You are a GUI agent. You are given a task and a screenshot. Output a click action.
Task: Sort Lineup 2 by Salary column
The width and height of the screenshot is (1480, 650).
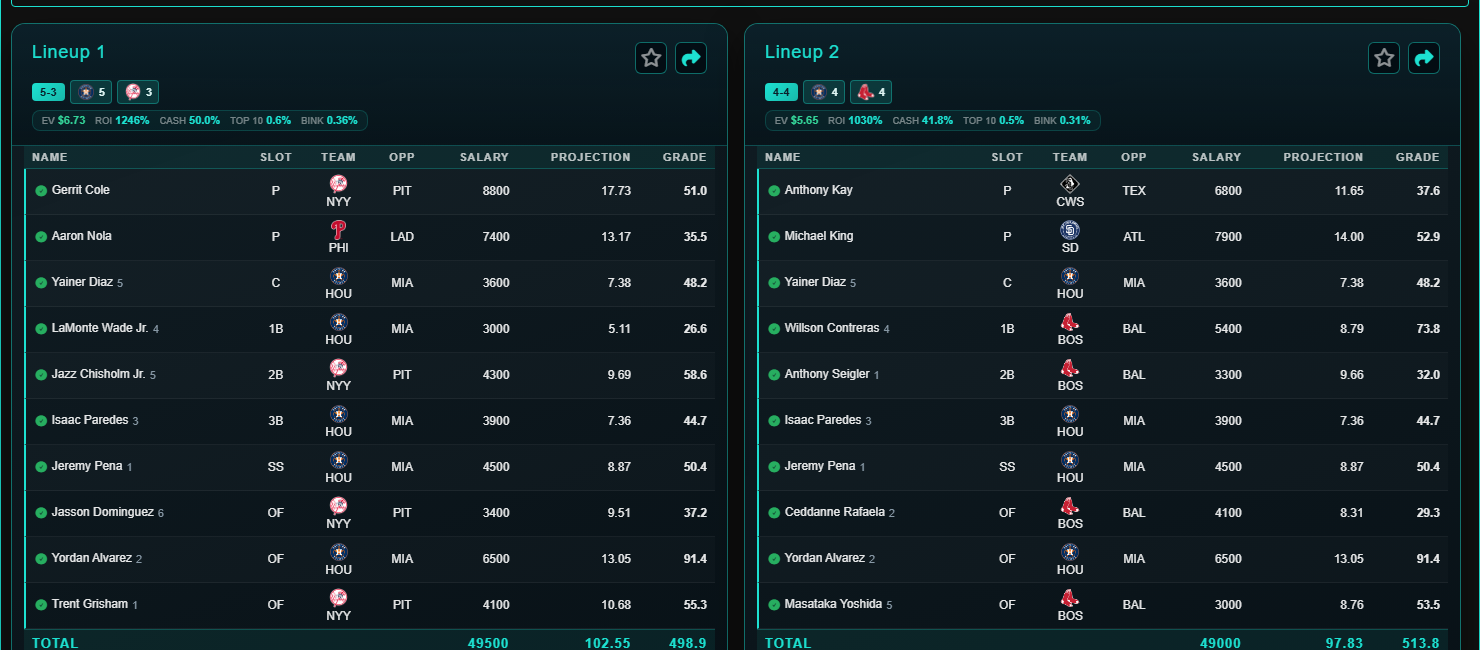coord(1216,157)
